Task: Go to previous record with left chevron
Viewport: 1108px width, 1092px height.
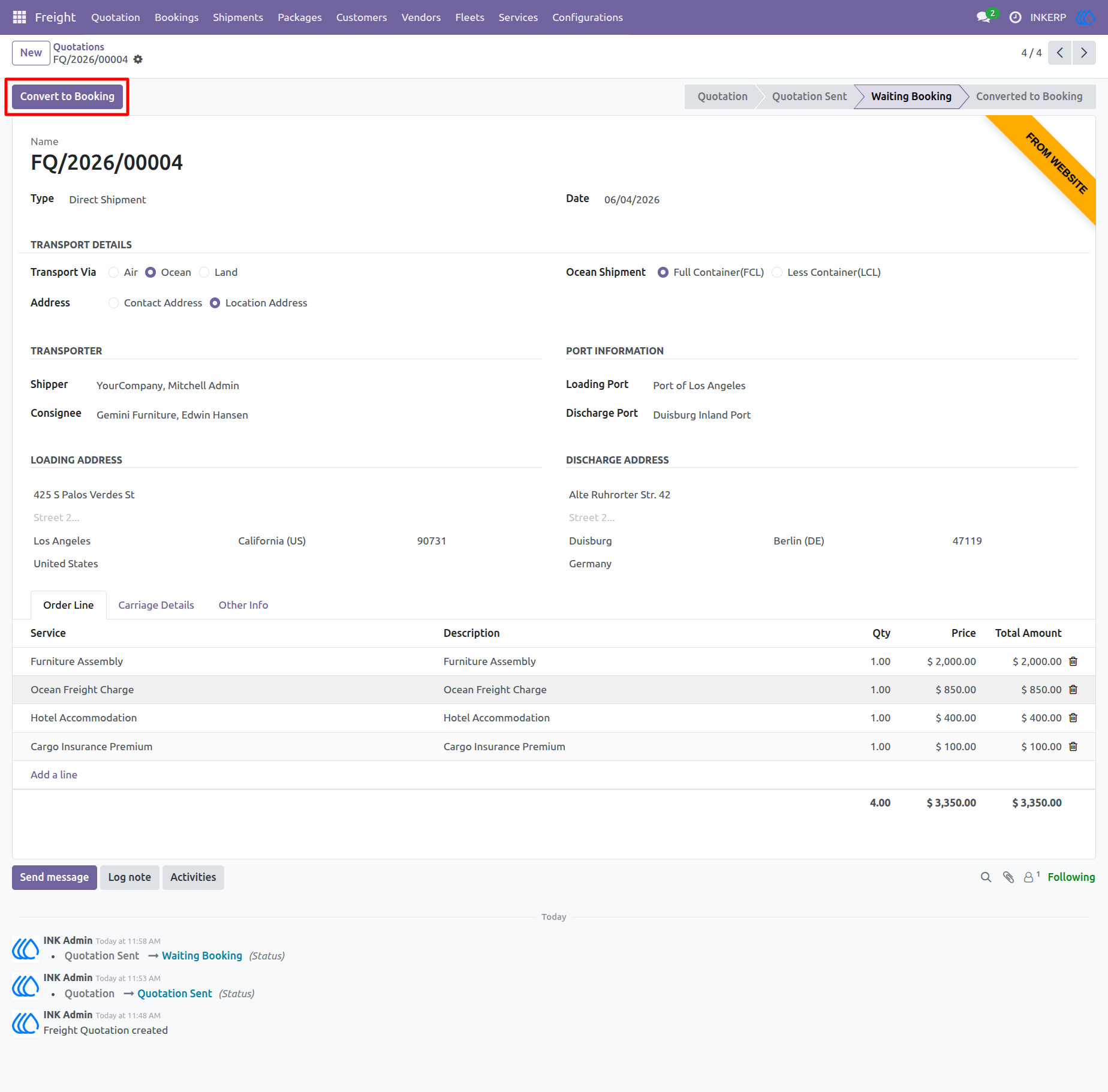Action: (1060, 53)
